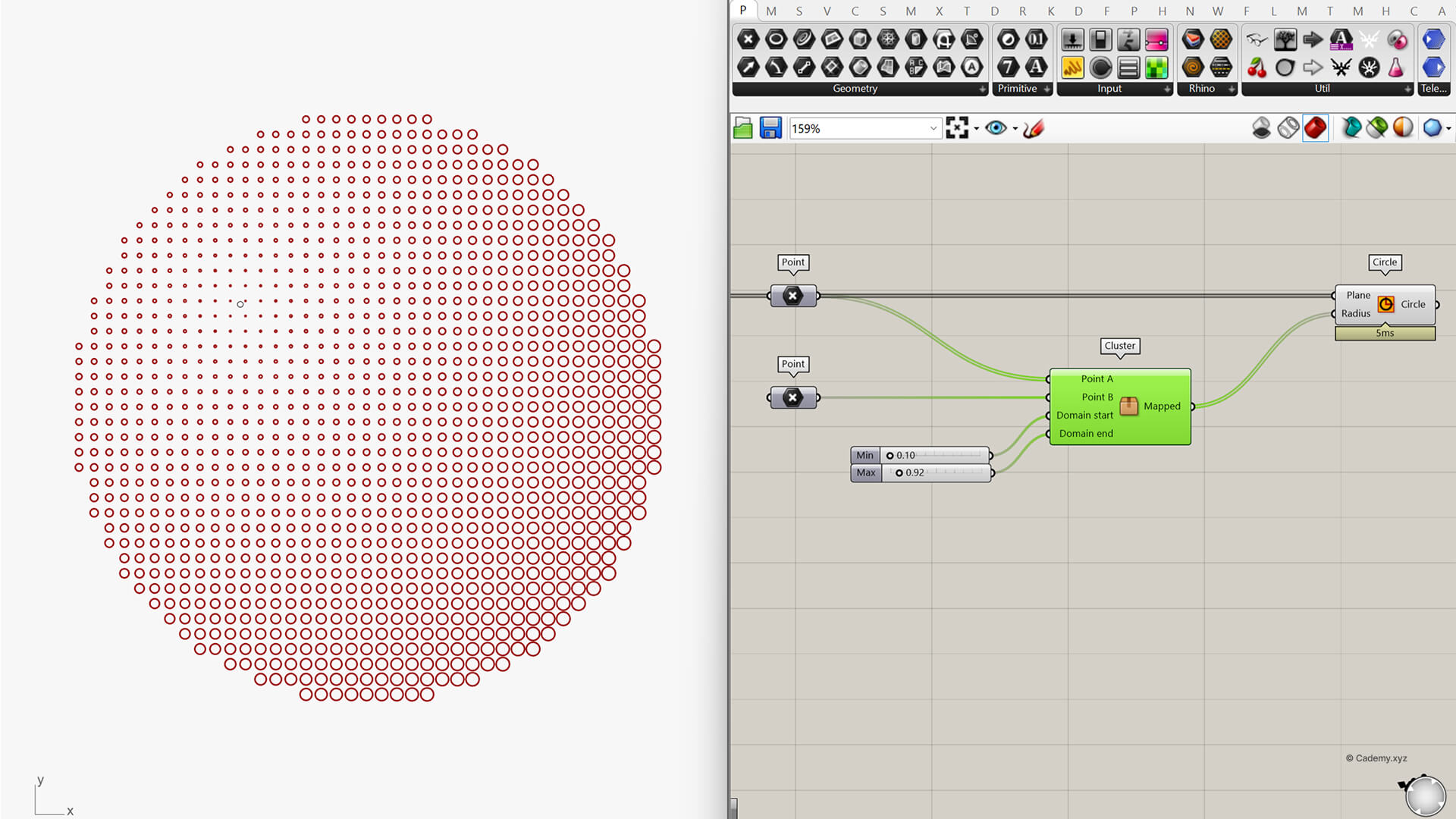The height and width of the screenshot is (819, 1456).
Task: Select the lower Point parameter component
Action: (793, 397)
